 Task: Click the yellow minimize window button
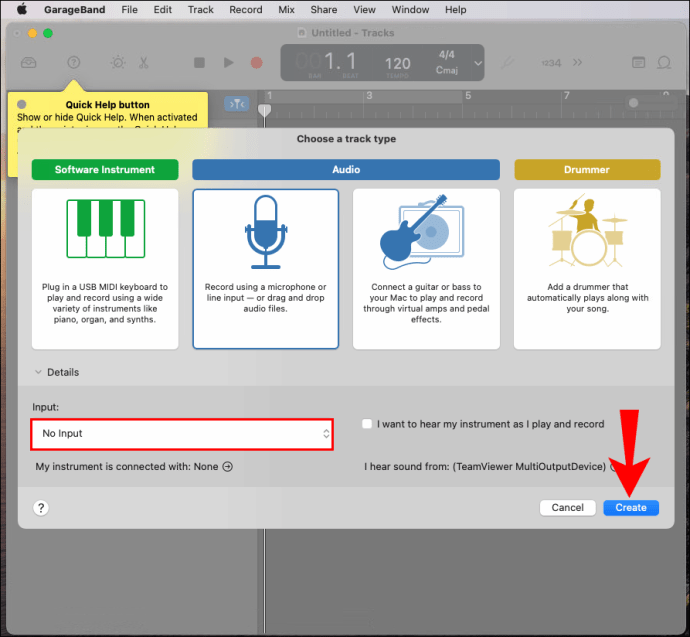[32, 33]
